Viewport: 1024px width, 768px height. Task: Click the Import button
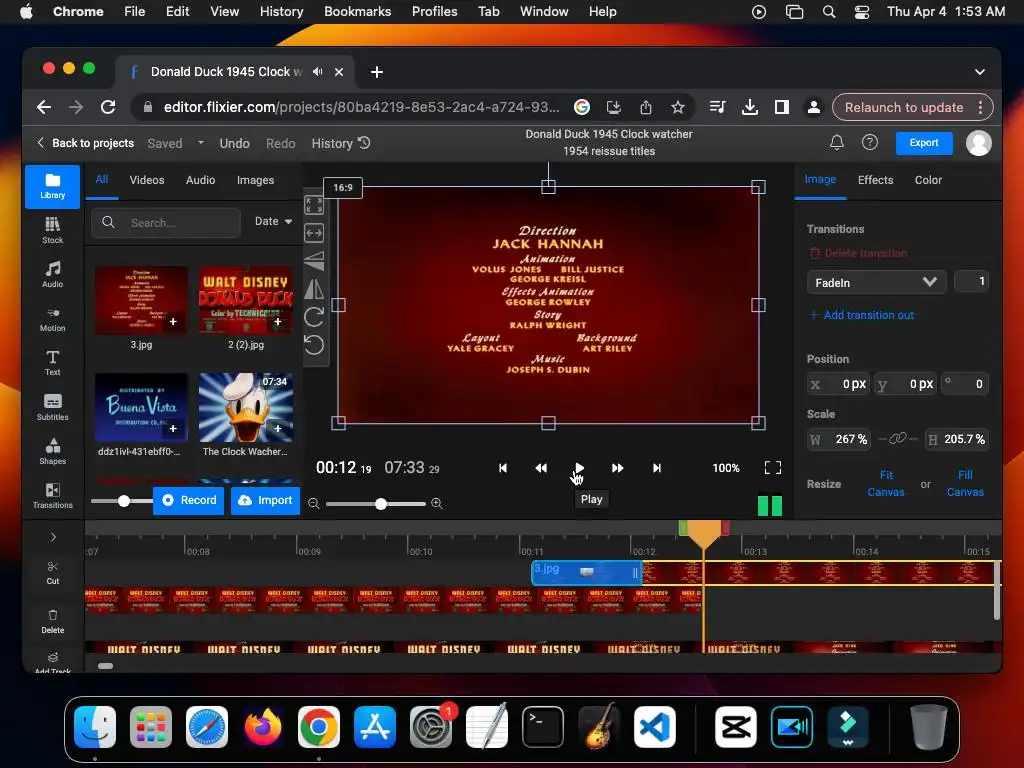click(x=265, y=500)
